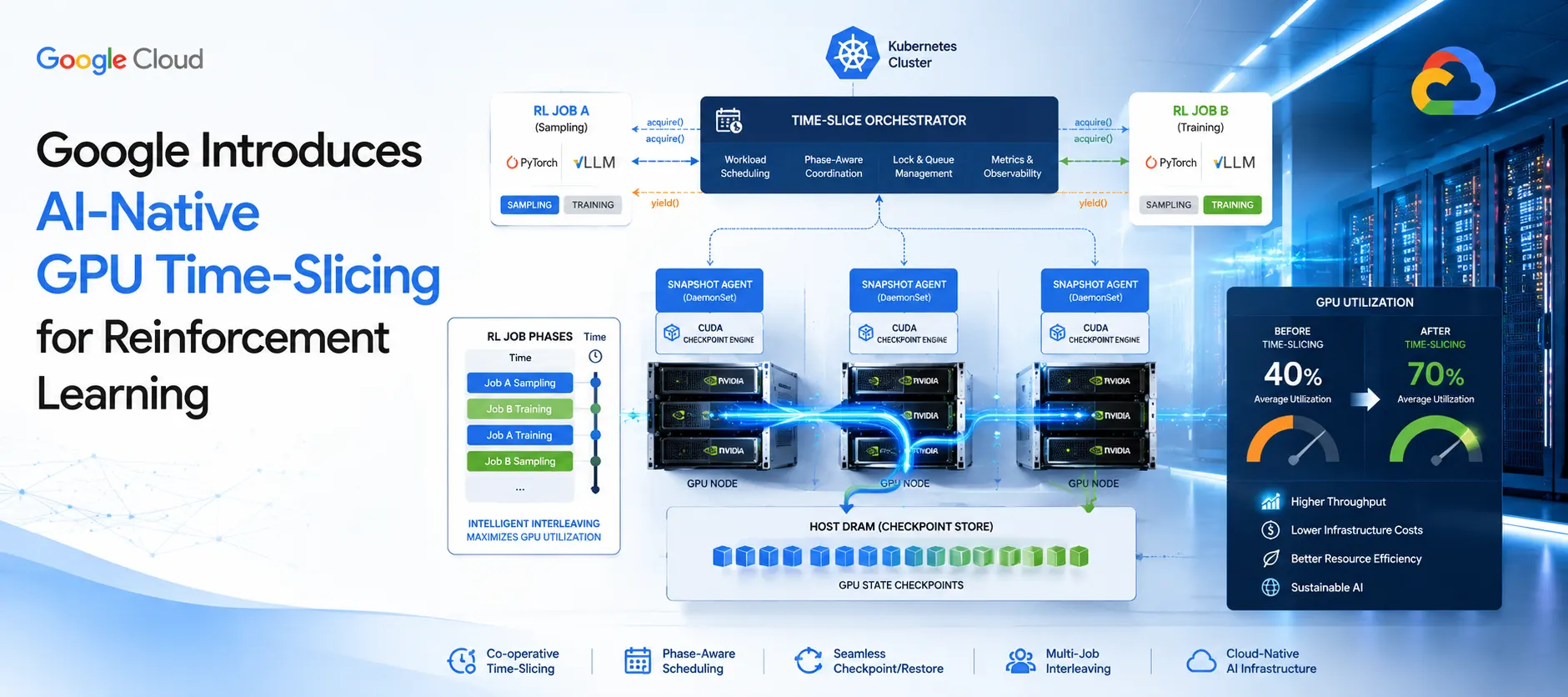Click the HOST DRAM (CHECKPOINT STORE) label

coord(901,526)
